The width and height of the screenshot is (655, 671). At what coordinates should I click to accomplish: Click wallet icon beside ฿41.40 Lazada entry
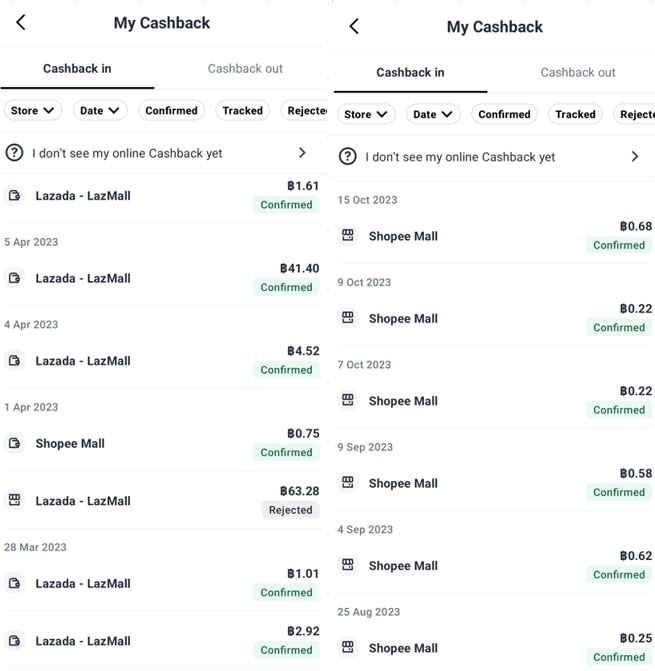(14, 278)
